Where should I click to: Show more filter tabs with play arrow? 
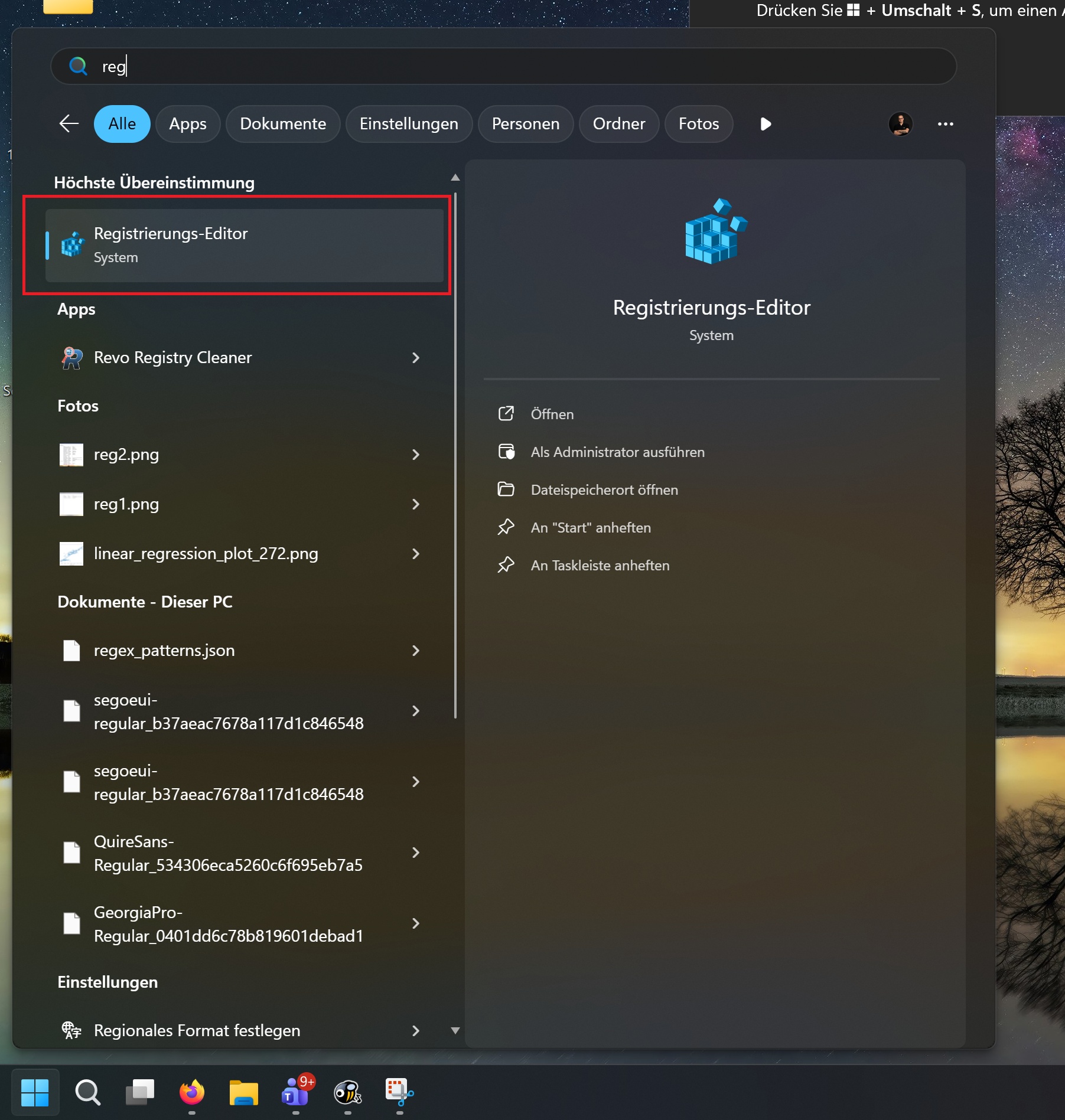pos(766,124)
